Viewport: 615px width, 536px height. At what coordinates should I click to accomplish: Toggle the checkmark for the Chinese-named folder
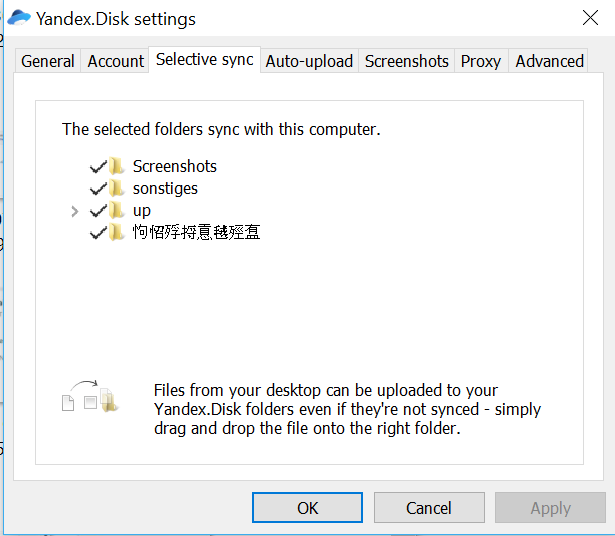[x=98, y=233]
